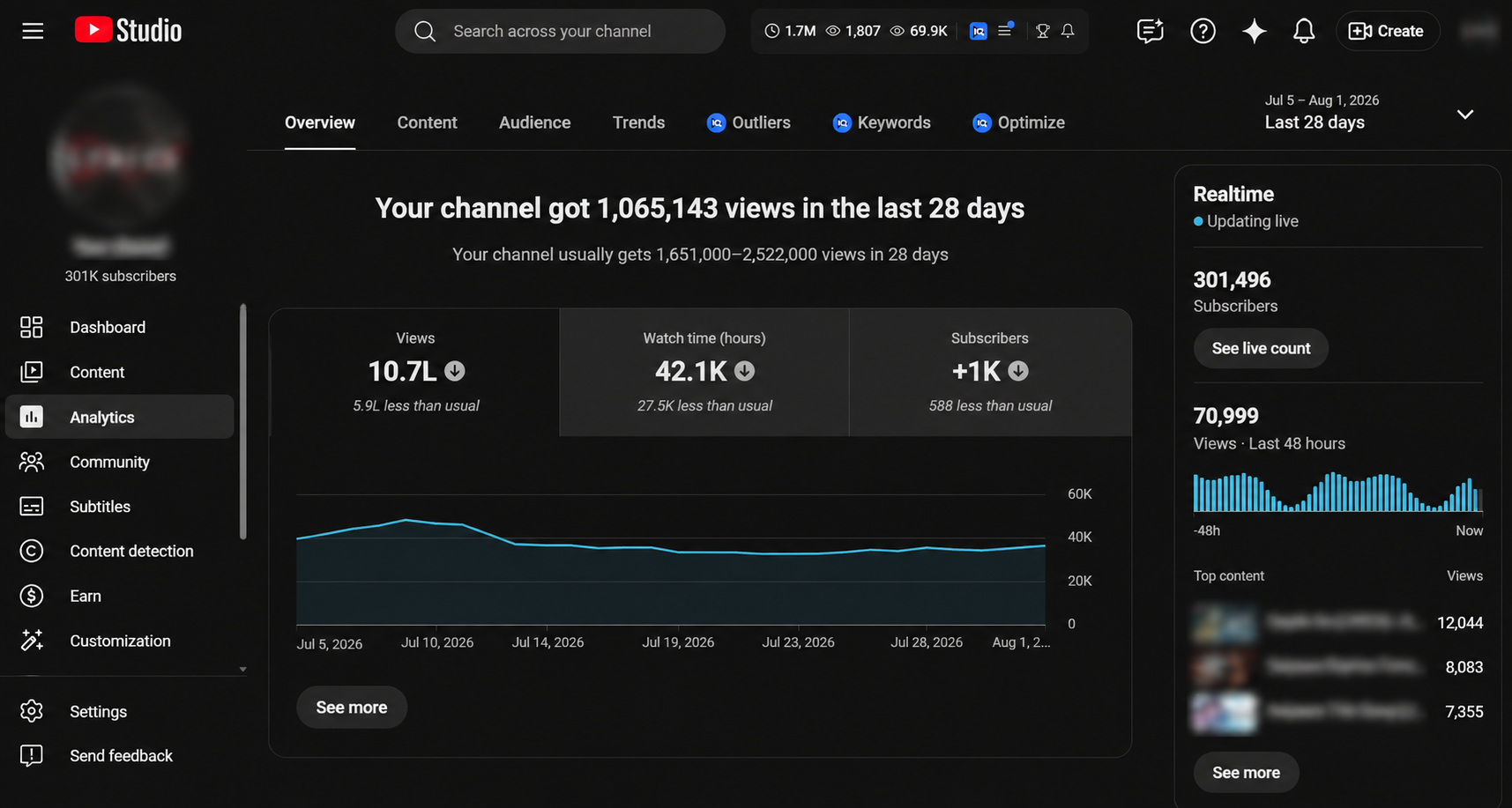This screenshot has width=1512, height=808.
Task: Click the blue vidIQ icon in stats bar
Action: point(978,31)
